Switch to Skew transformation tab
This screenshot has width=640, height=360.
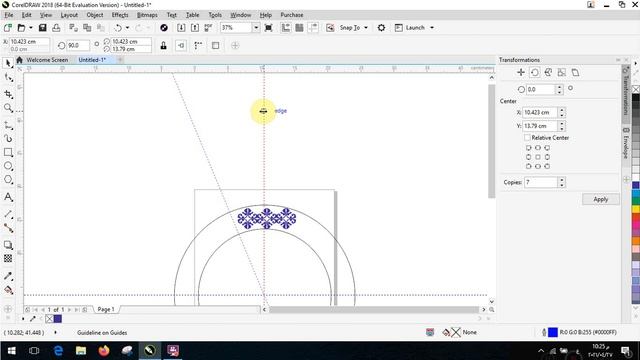[x=575, y=73]
